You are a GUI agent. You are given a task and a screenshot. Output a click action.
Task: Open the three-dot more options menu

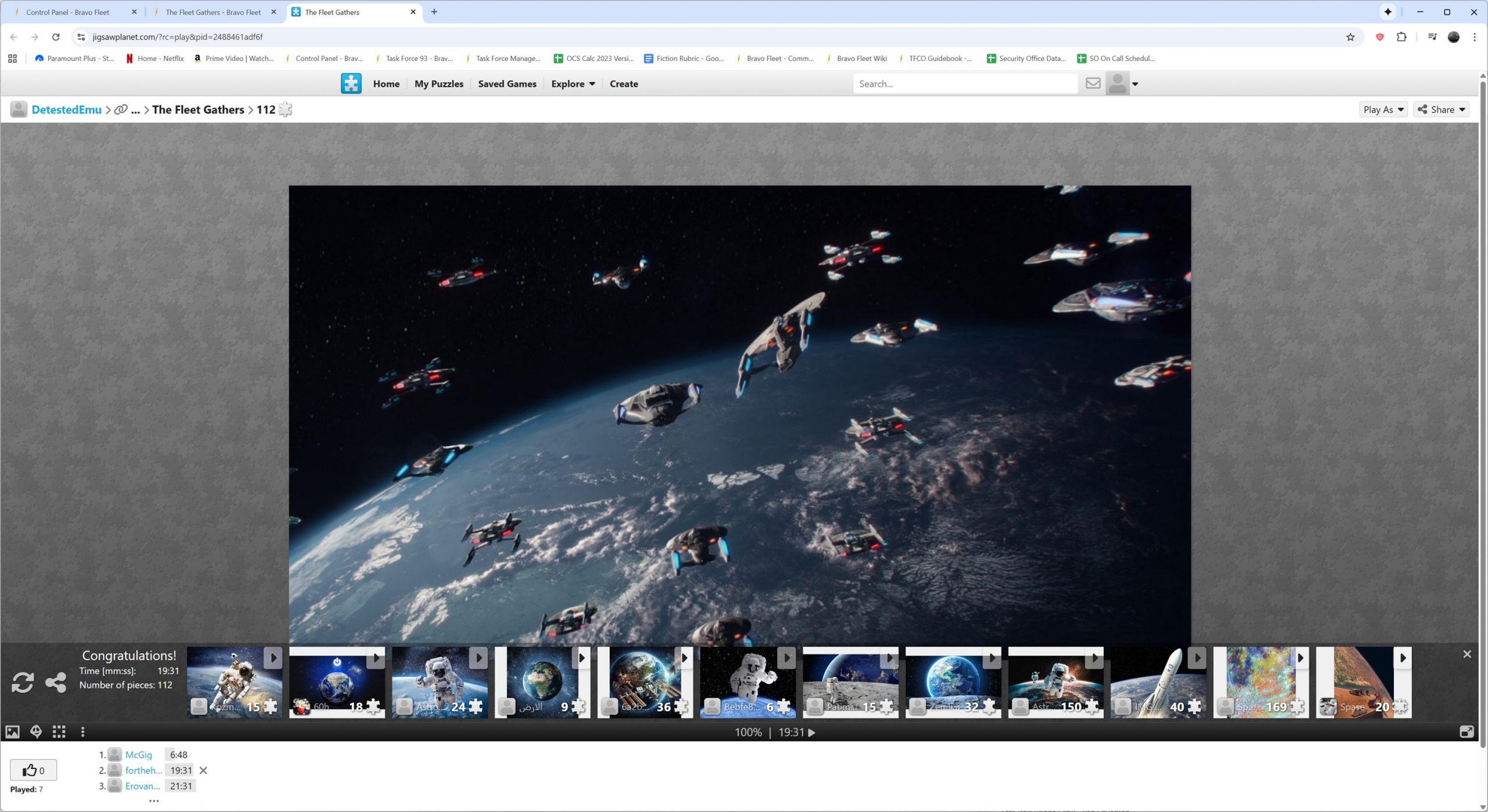83,732
